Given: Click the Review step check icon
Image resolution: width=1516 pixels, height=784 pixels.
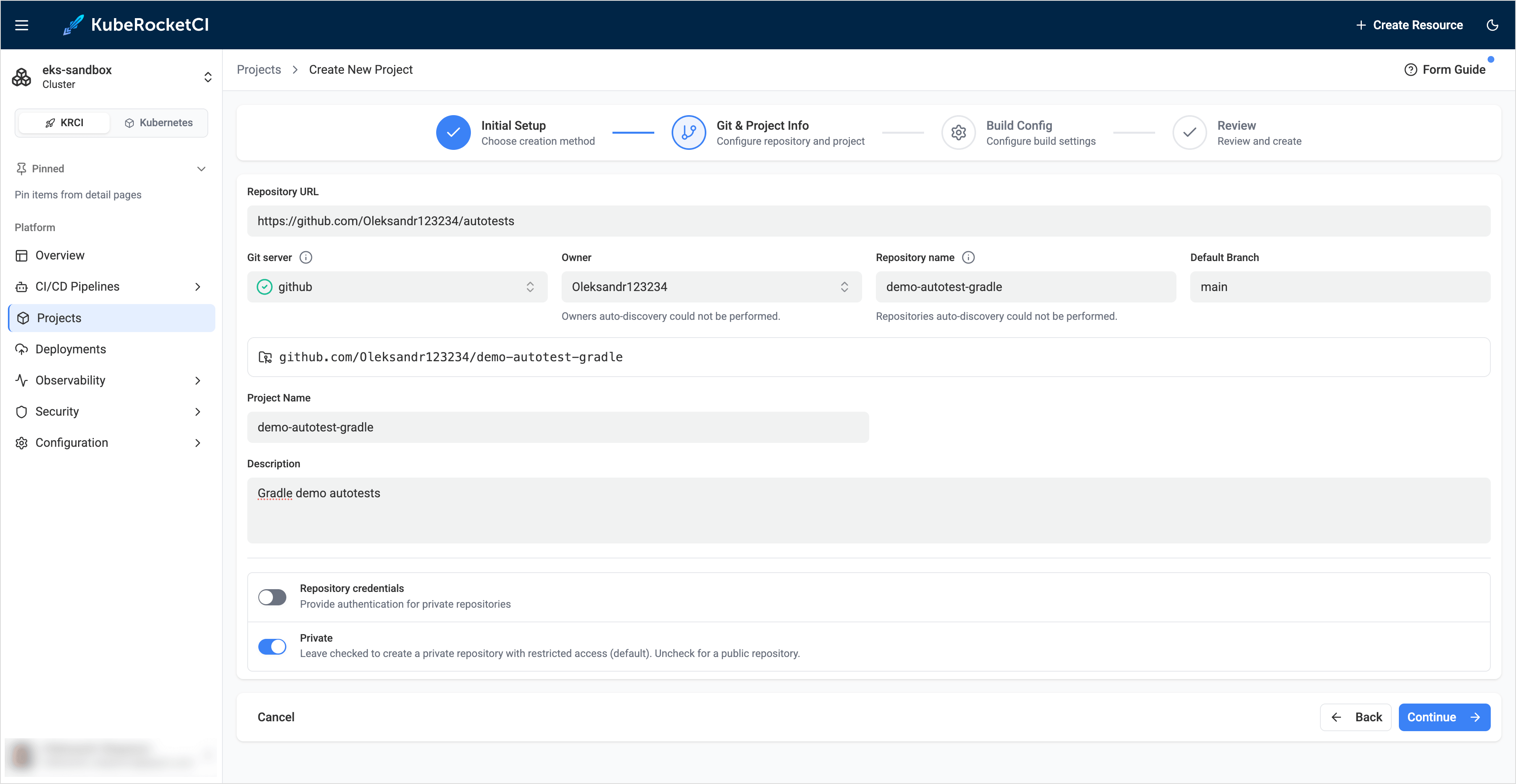Looking at the screenshot, I should click(x=1189, y=133).
